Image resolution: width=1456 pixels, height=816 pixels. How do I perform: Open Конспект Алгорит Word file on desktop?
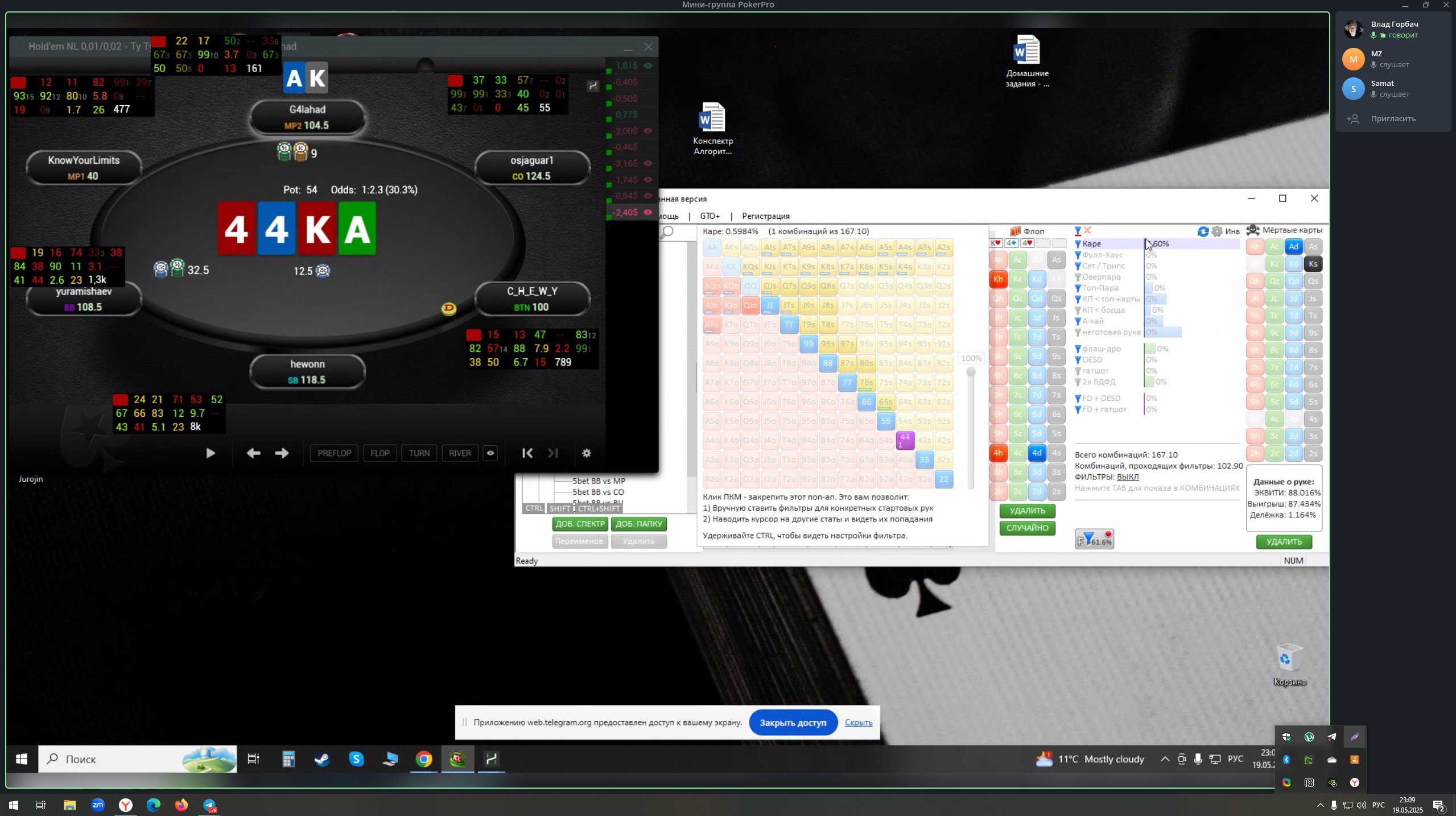tap(712, 129)
